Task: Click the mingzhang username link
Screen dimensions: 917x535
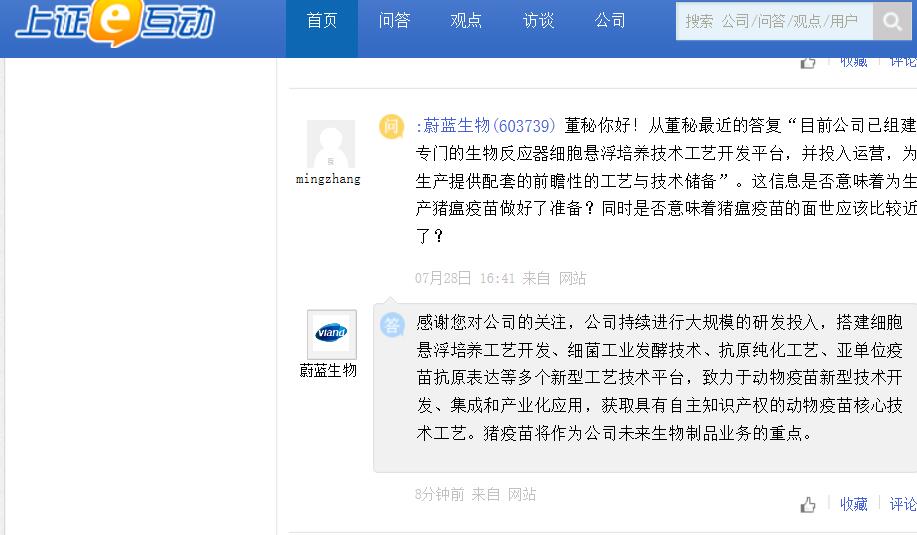Action: pos(328,180)
